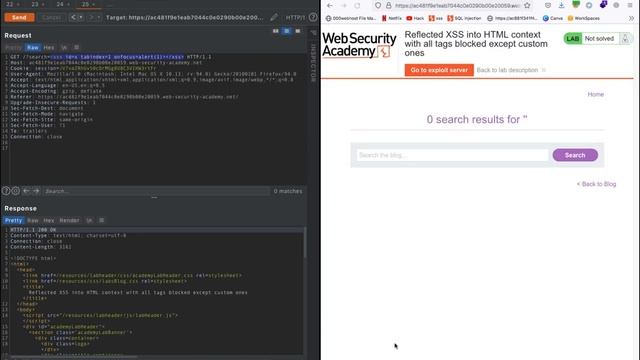The image size is (640, 360).
Task: Focus the Search the blog field
Action: pyautogui.click(x=452, y=155)
